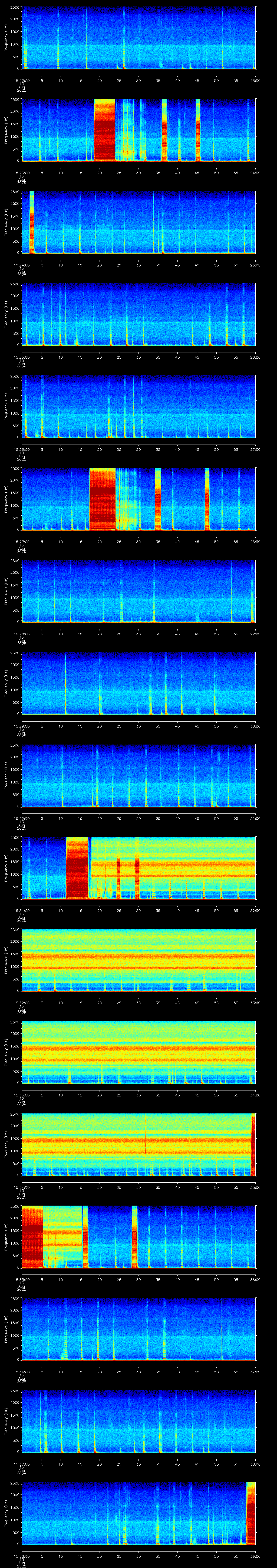
Task: Click the "15:34:00" time axis label
Action: [21, 1187]
